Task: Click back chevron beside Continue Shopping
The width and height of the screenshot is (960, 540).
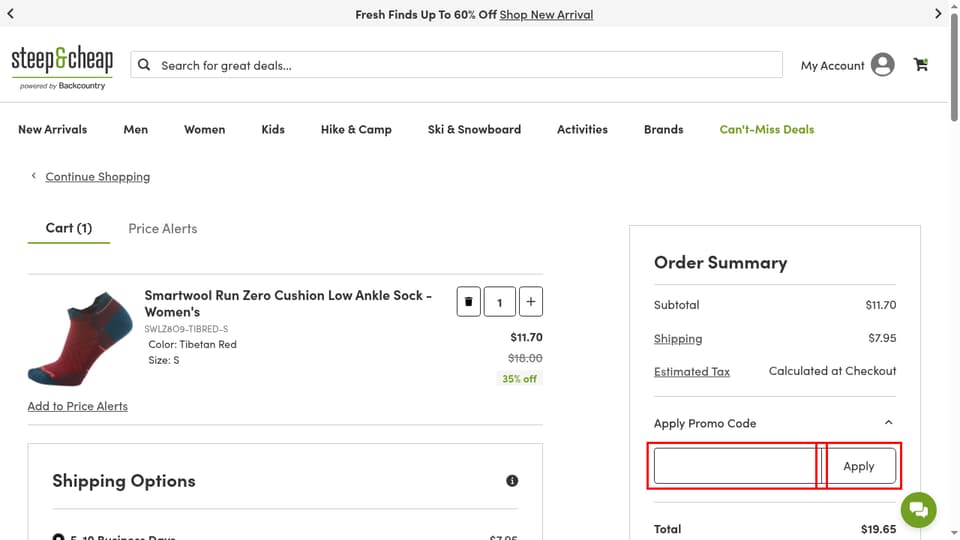Action: tap(34, 176)
